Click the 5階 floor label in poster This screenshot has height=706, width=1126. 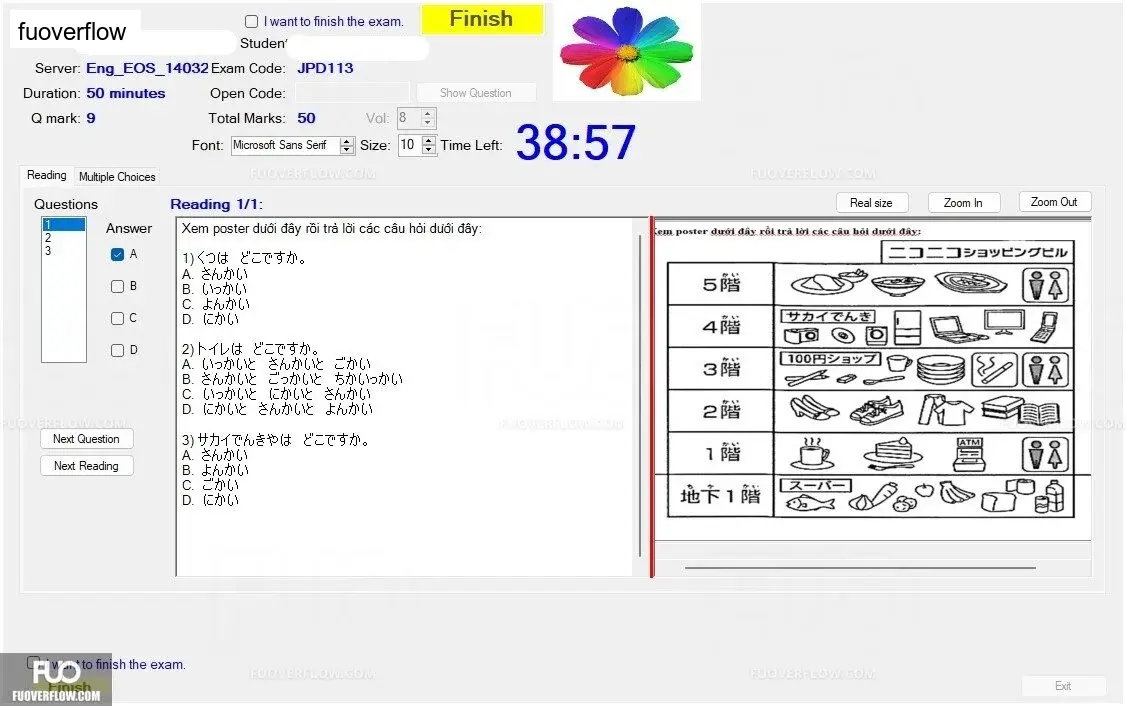click(721, 284)
